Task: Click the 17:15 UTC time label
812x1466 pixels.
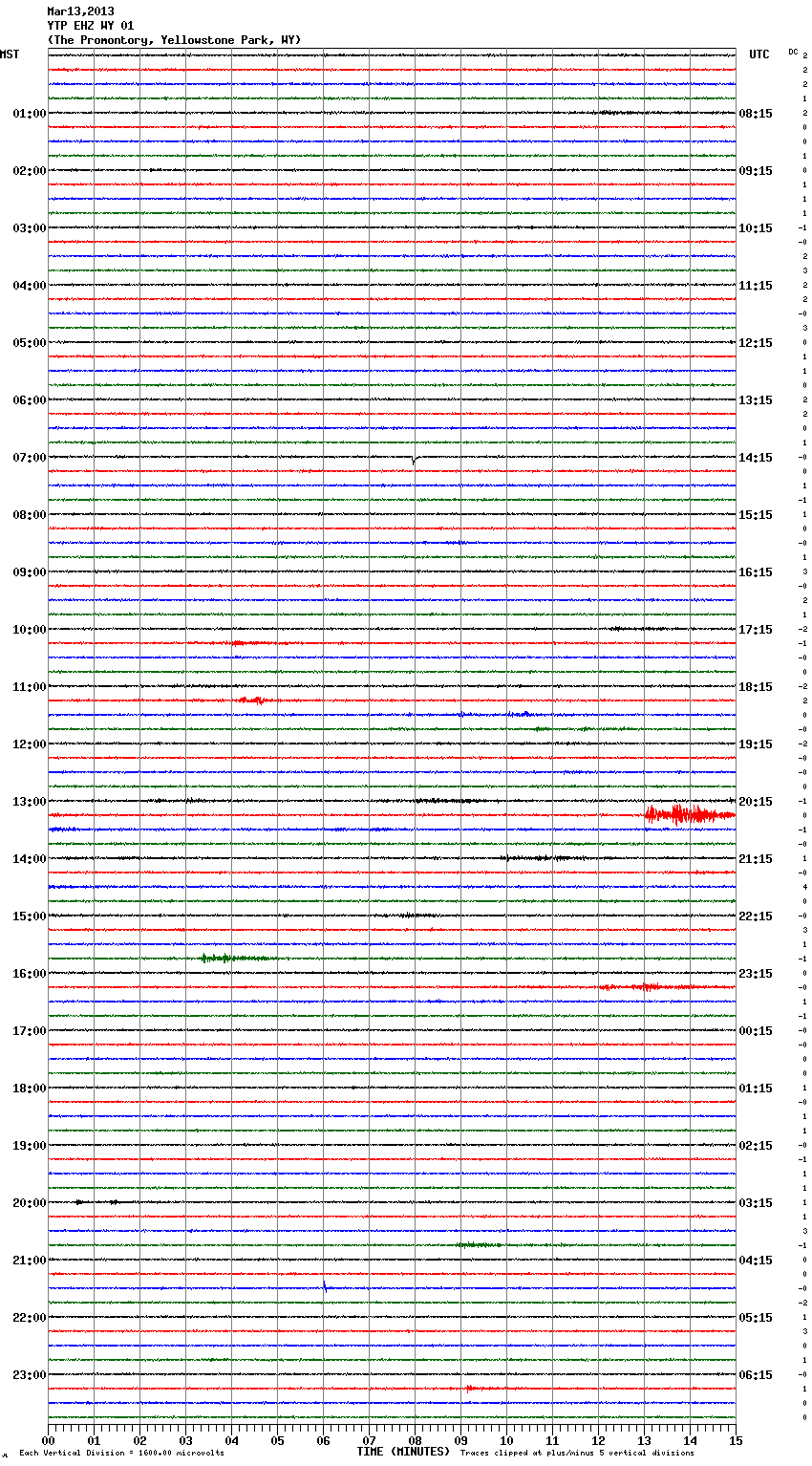Action: pos(756,630)
